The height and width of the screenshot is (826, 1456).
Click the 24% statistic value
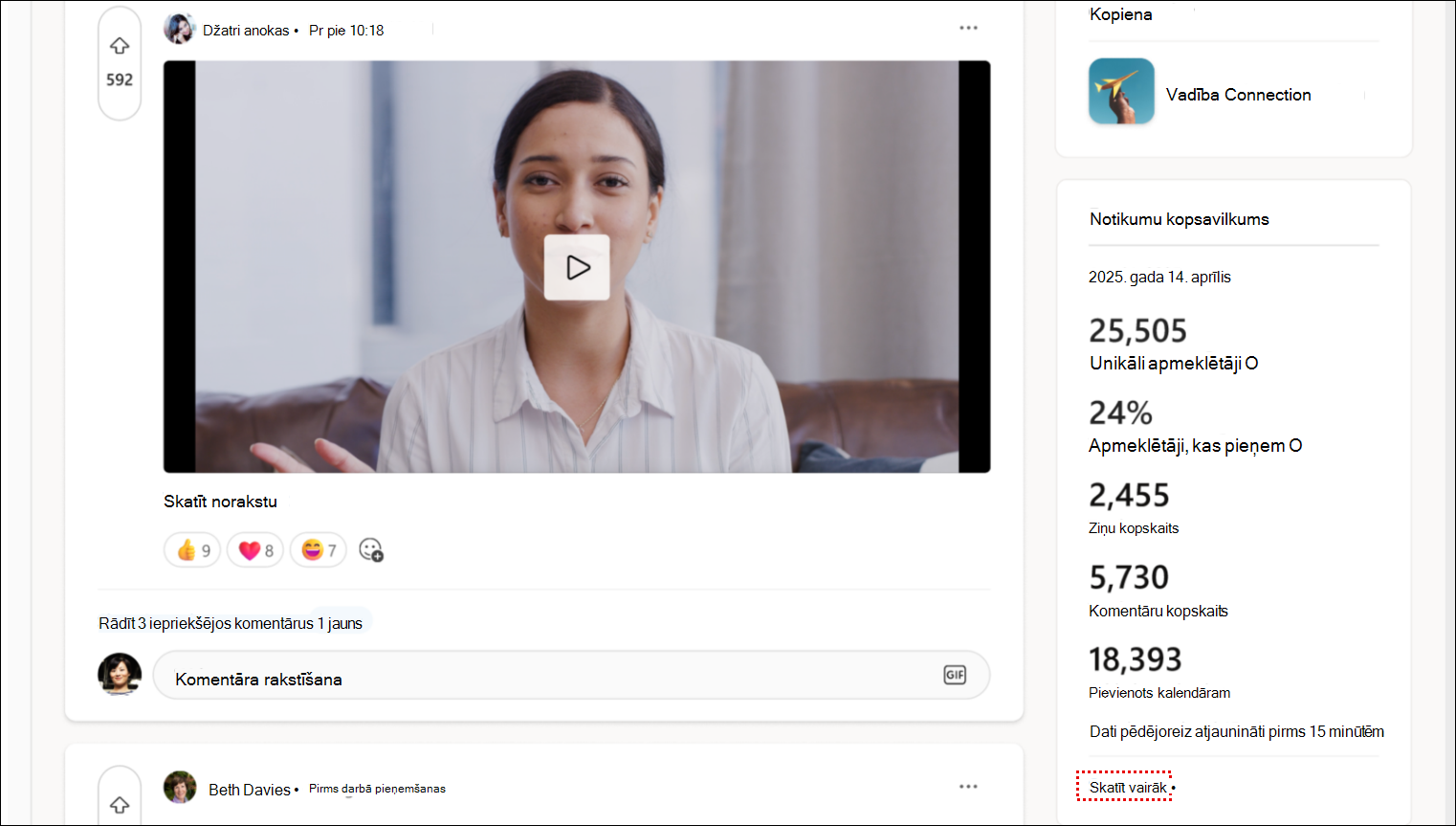[1120, 413]
